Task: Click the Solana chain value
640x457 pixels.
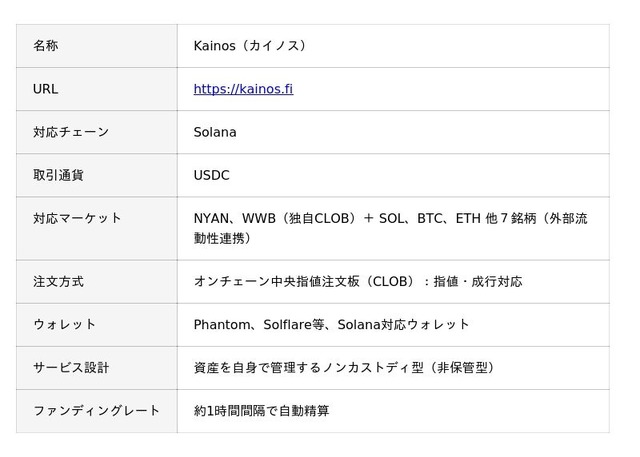Action: coord(215,132)
